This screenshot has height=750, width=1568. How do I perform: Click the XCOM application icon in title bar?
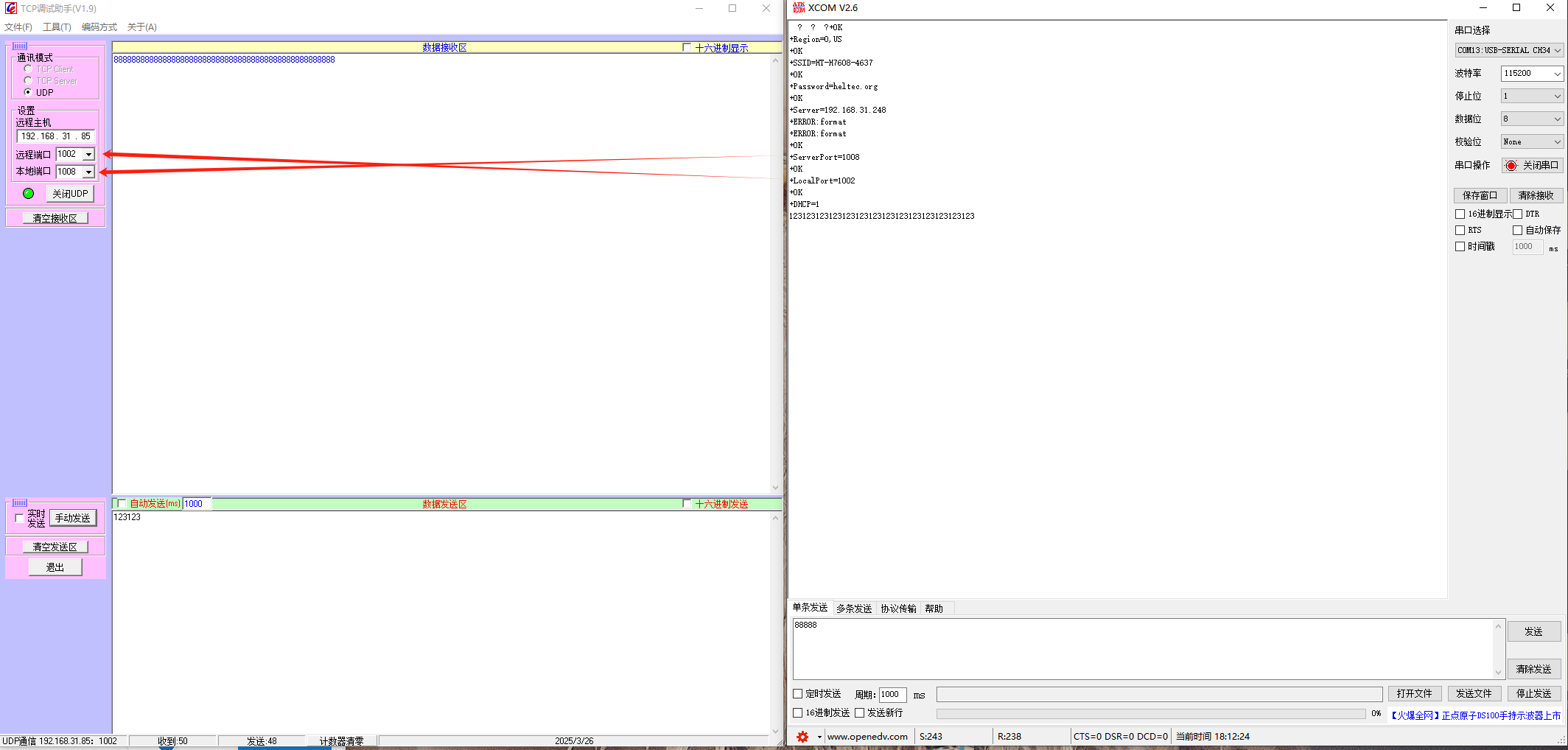(x=798, y=8)
